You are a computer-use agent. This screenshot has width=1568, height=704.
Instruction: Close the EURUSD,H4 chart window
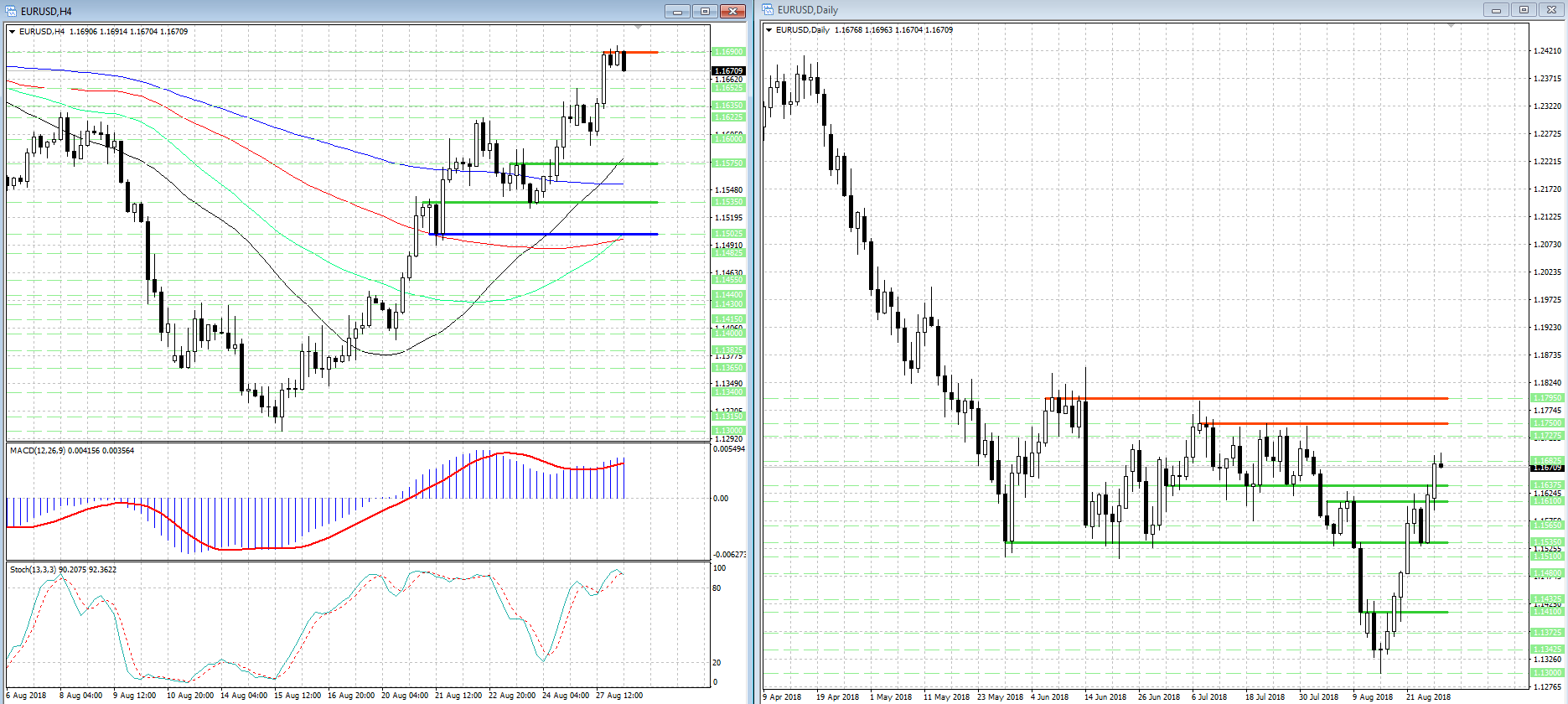pyautogui.click(x=733, y=11)
